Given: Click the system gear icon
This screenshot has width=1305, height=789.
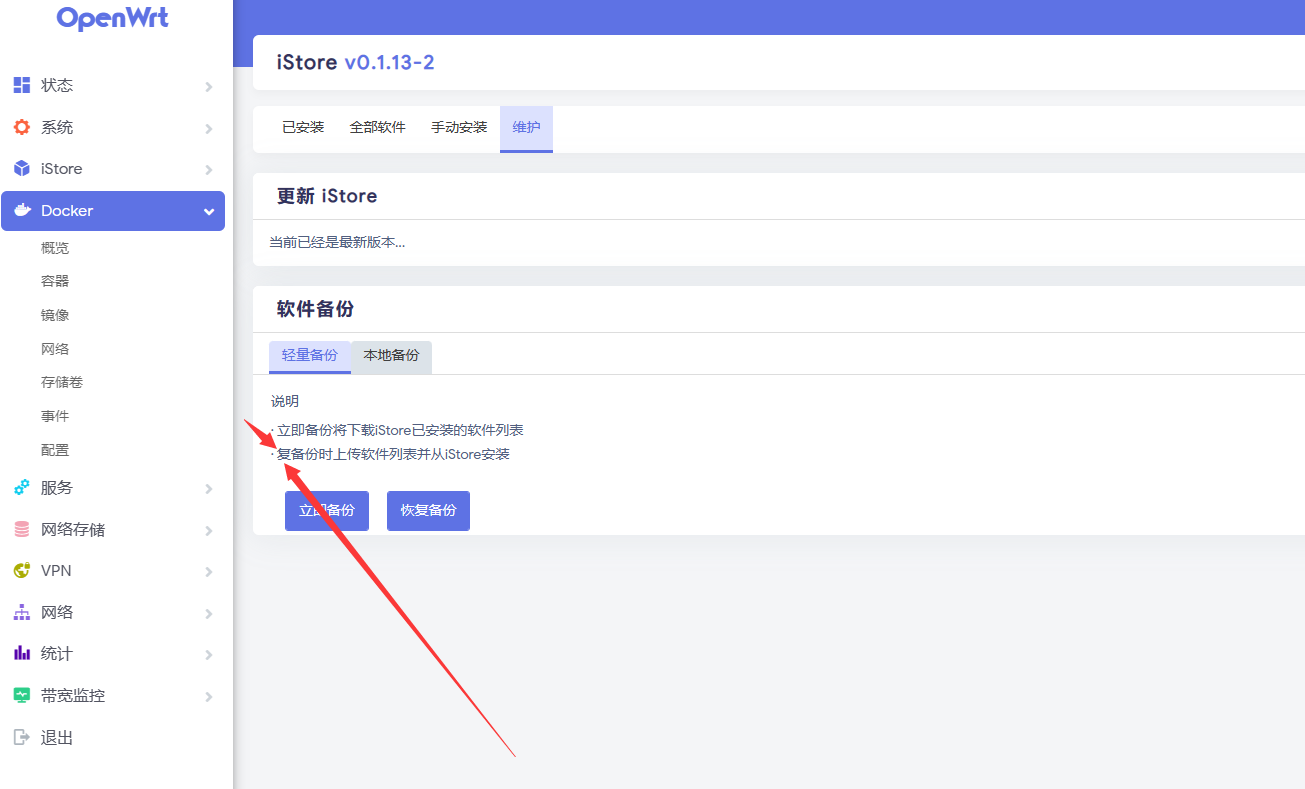Looking at the screenshot, I should click(21, 127).
